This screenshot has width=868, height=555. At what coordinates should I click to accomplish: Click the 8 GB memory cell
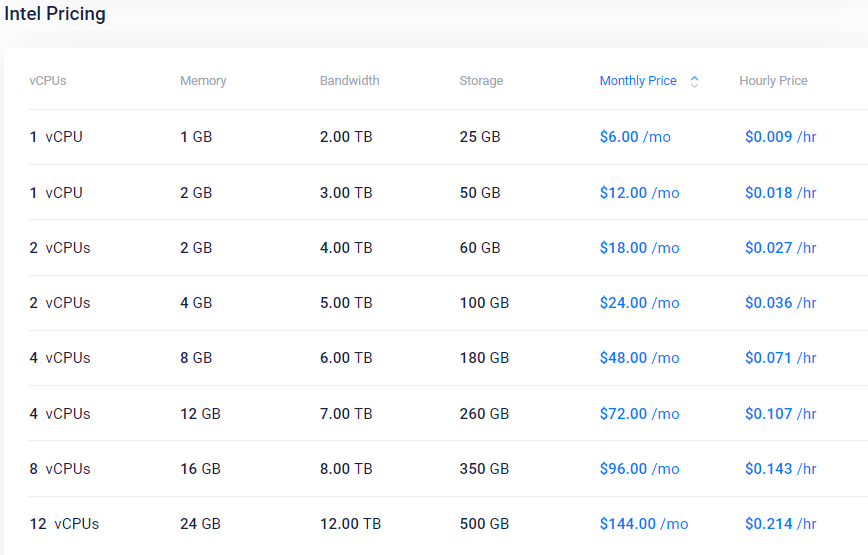196,357
